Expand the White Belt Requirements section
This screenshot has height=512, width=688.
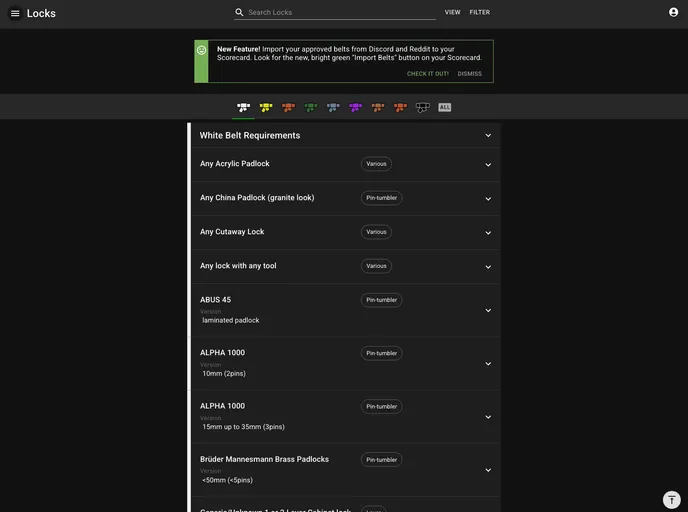pos(488,136)
